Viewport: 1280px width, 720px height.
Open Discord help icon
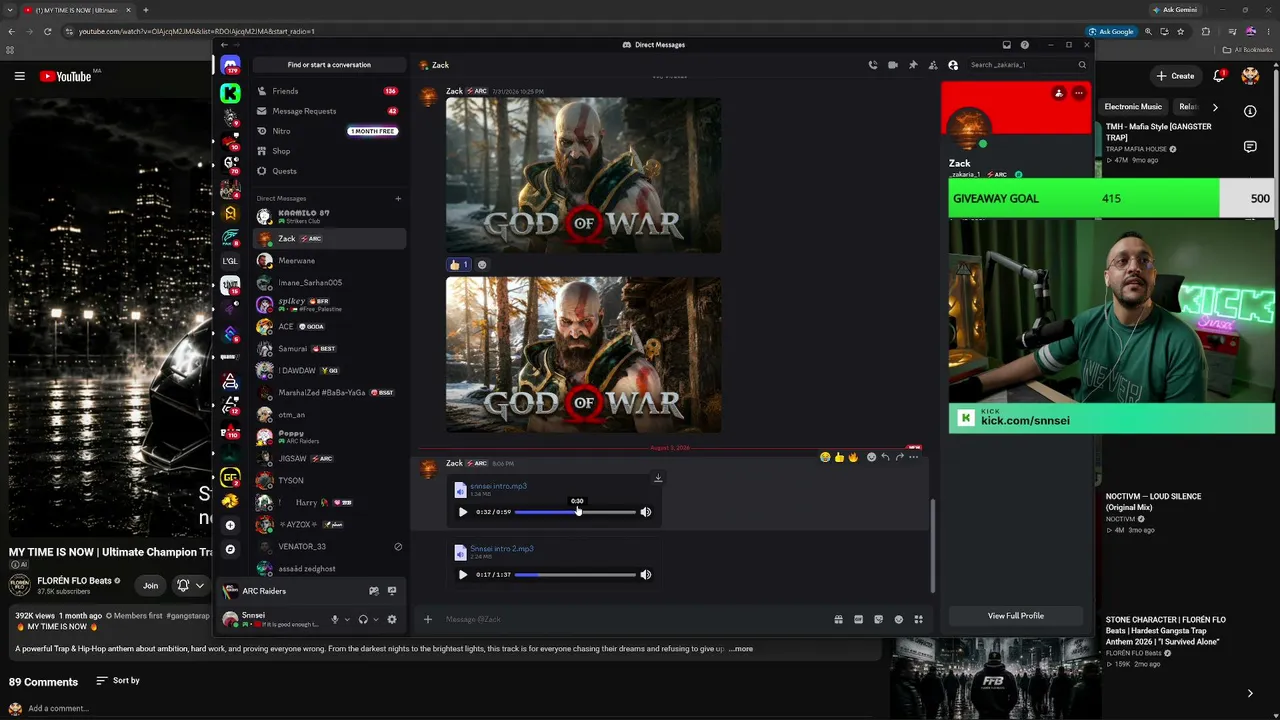(x=1025, y=45)
